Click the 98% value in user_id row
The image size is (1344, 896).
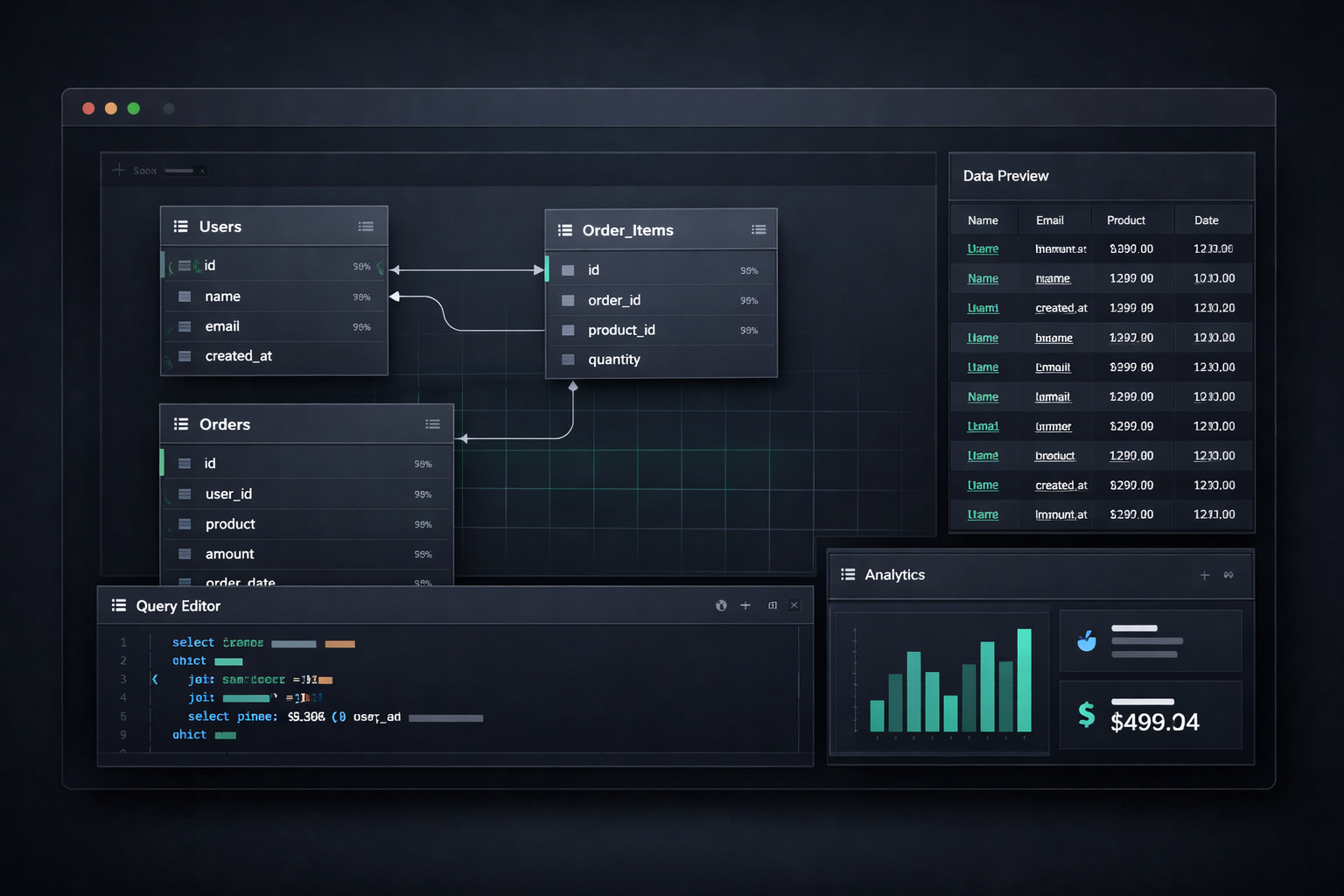(x=423, y=494)
